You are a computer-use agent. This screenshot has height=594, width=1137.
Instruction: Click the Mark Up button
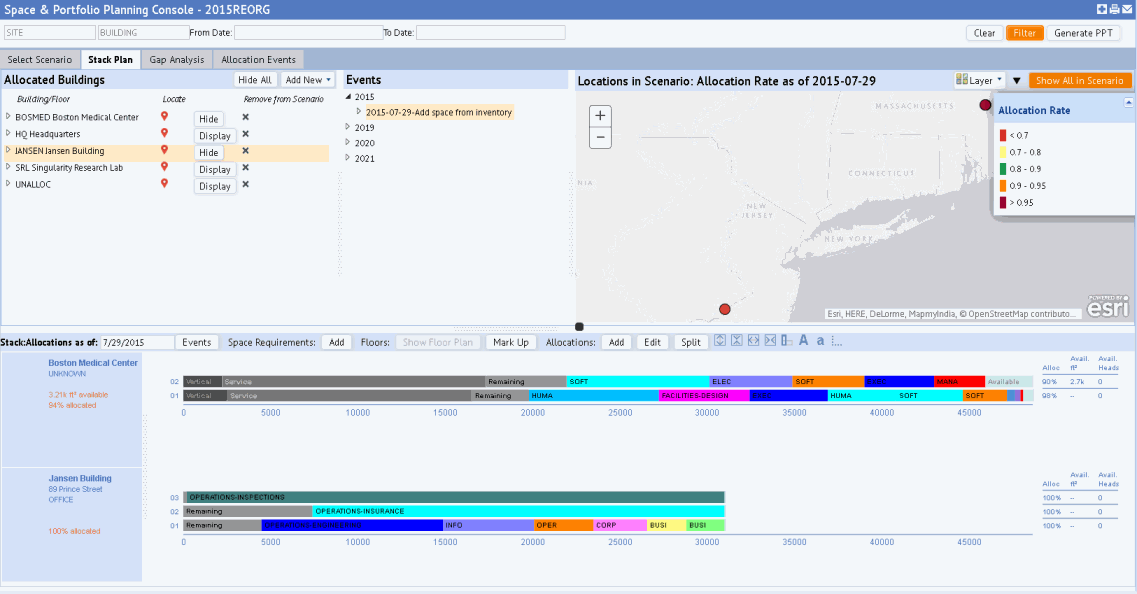pyautogui.click(x=510, y=341)
